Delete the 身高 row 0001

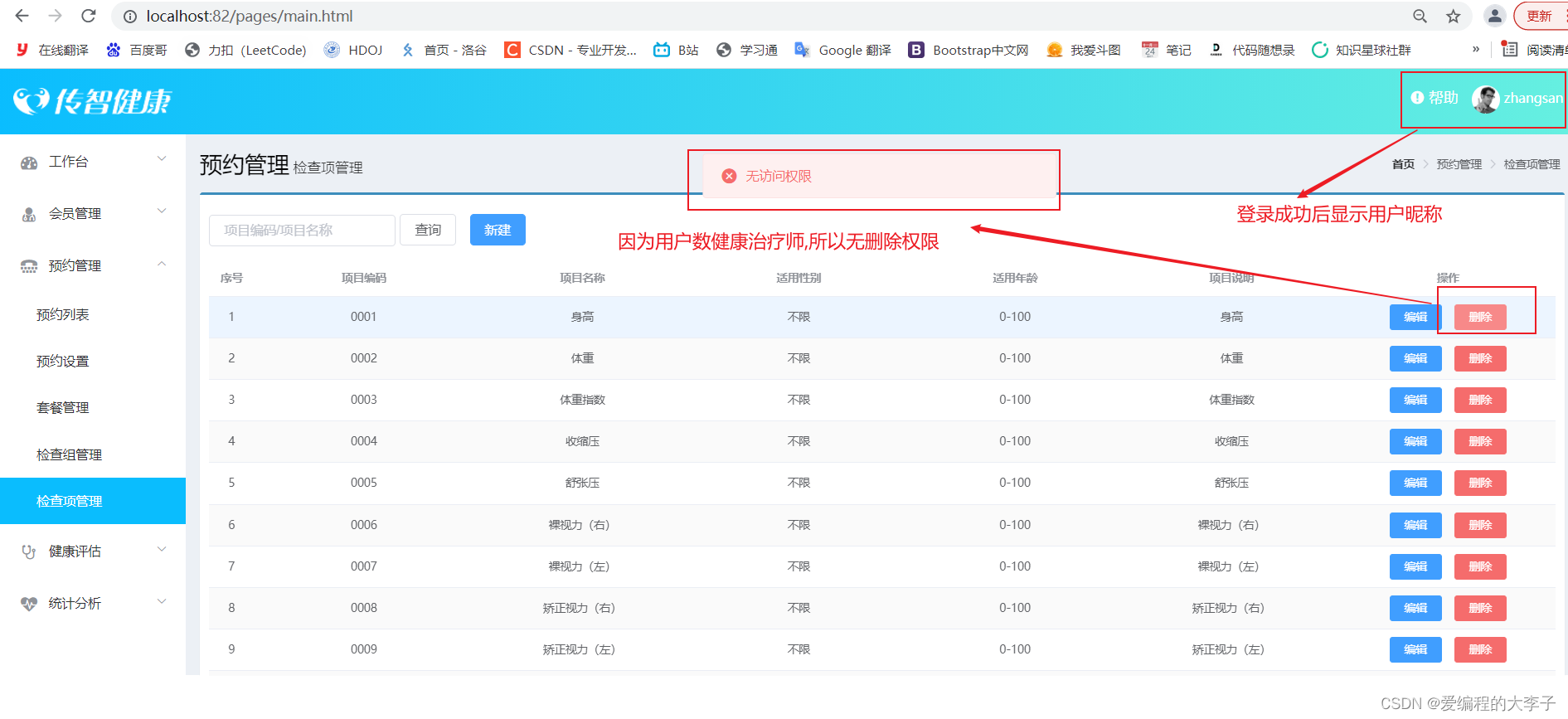click(1480, 317)
